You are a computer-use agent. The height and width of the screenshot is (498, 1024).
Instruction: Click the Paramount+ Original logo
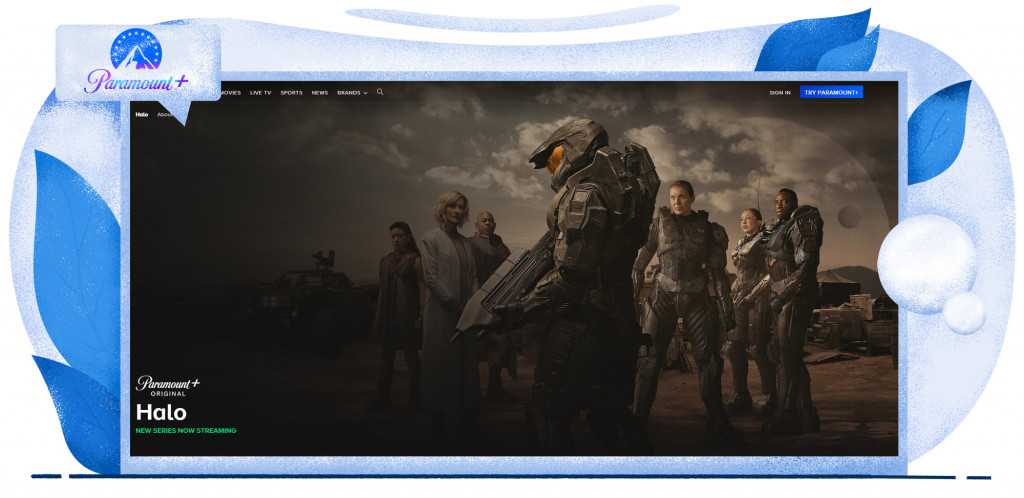(168, 386)
